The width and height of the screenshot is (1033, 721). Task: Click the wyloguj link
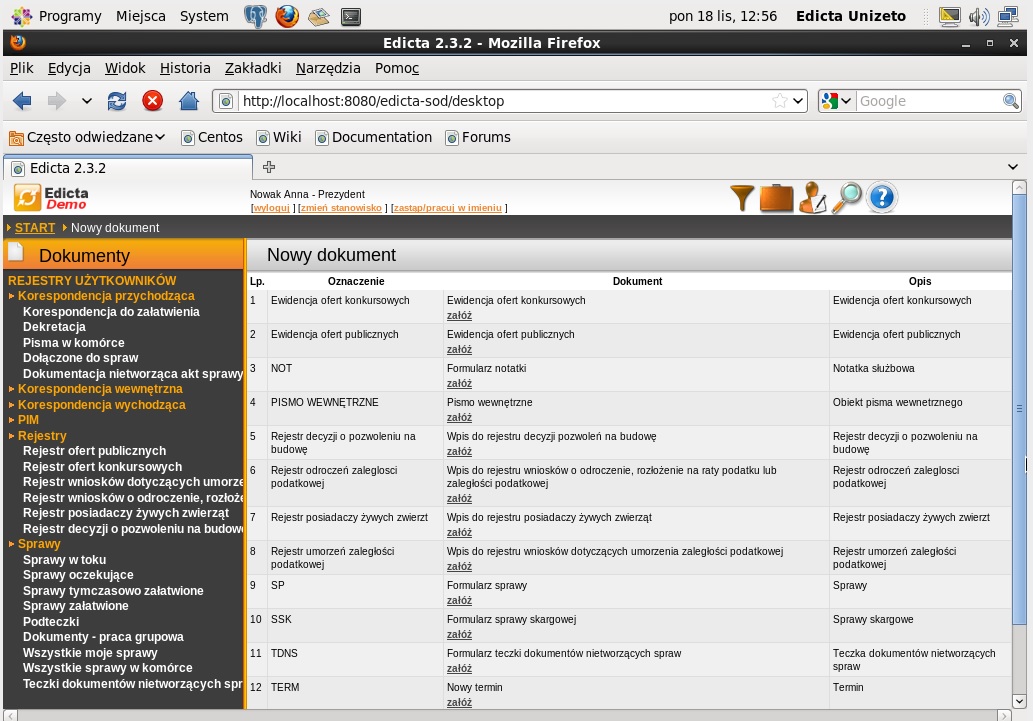tap(271, 208)
